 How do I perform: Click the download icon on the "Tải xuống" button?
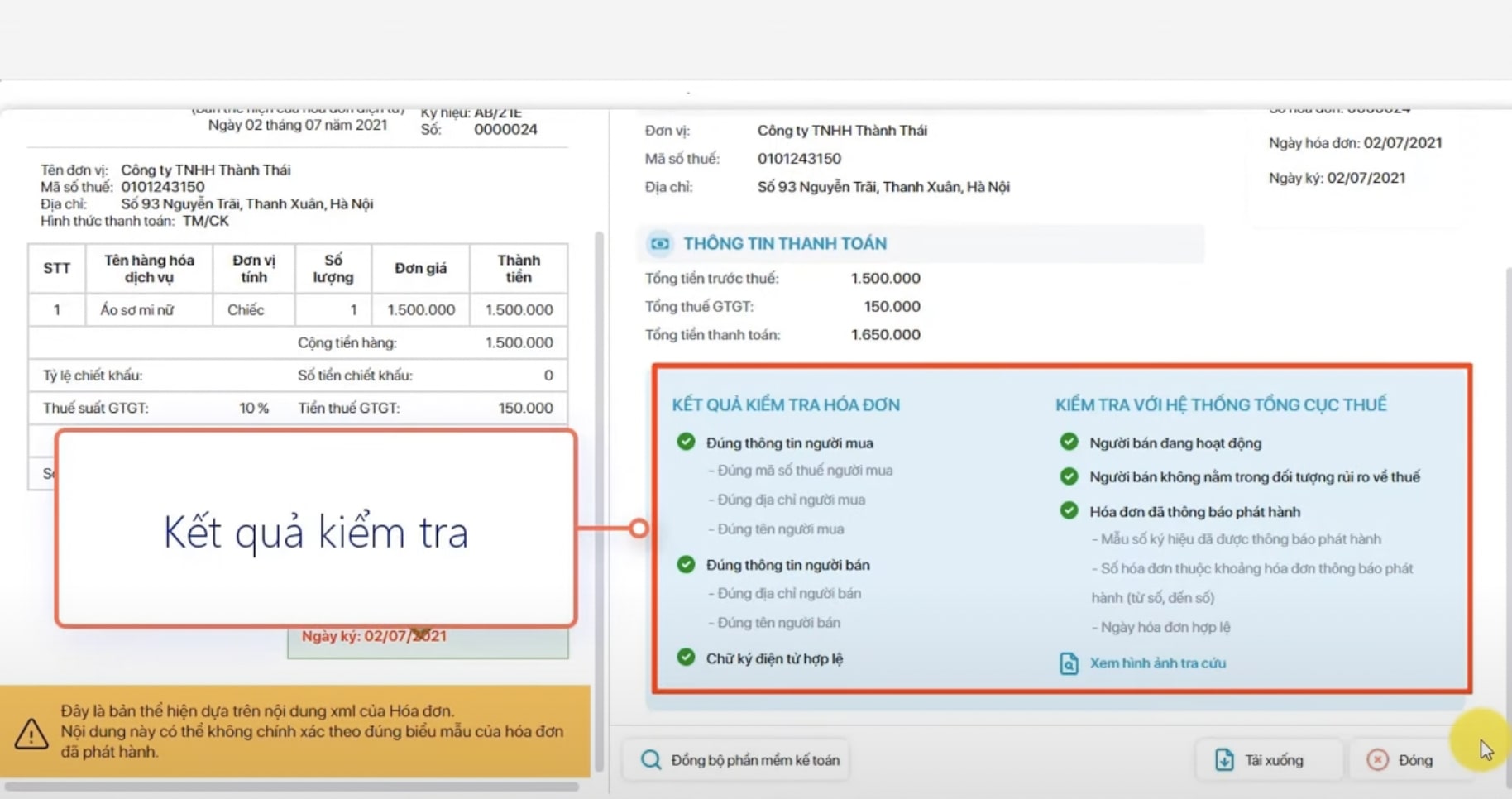click(x=1224, y=758)
